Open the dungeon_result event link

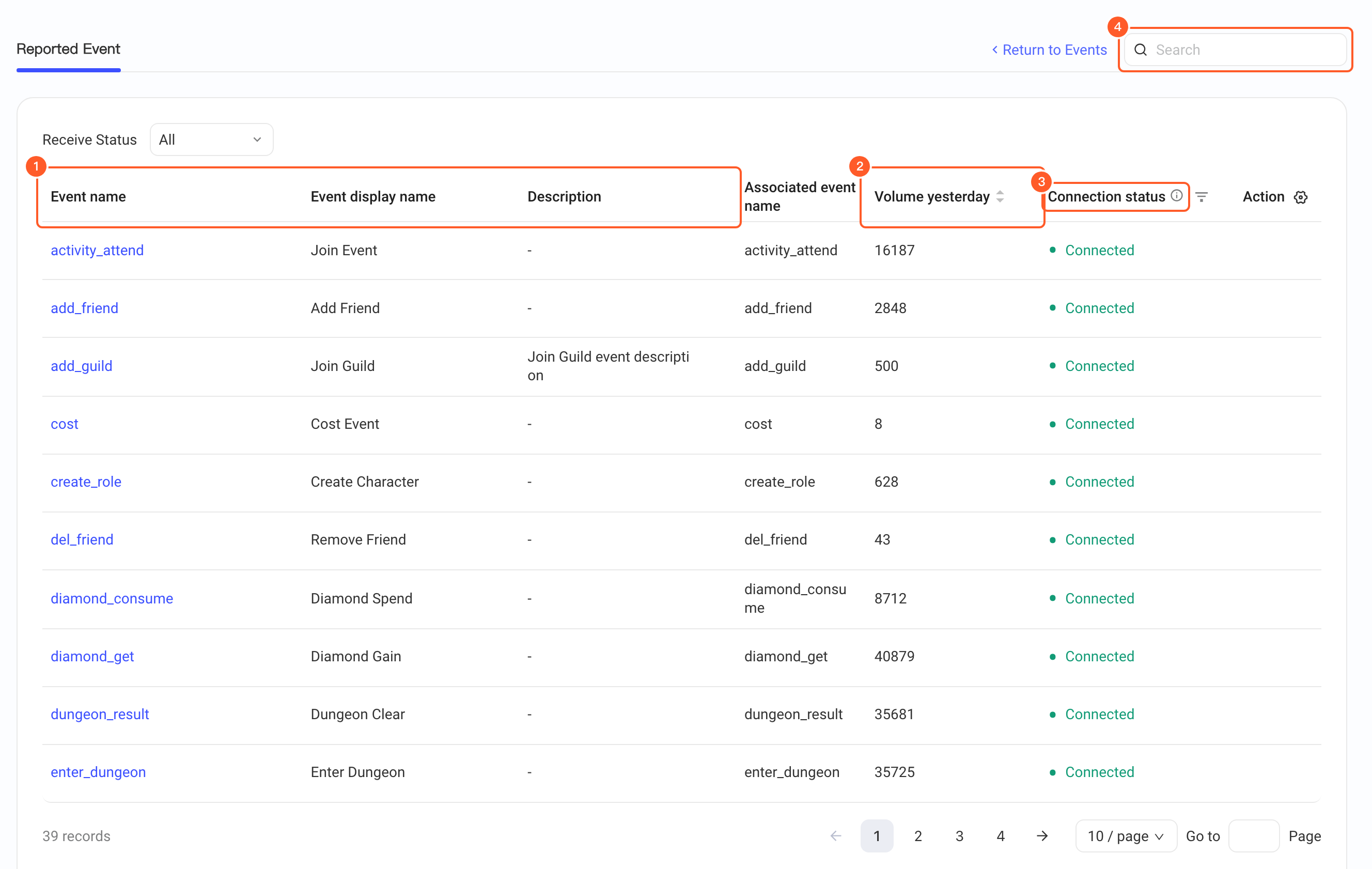click(x=100, y=714)
